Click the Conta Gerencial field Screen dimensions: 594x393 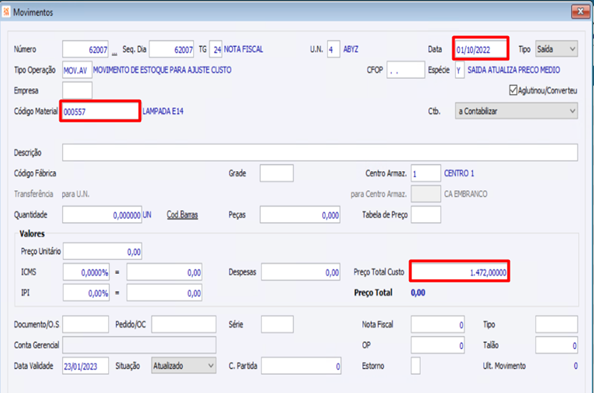click(x=139, y=345)
